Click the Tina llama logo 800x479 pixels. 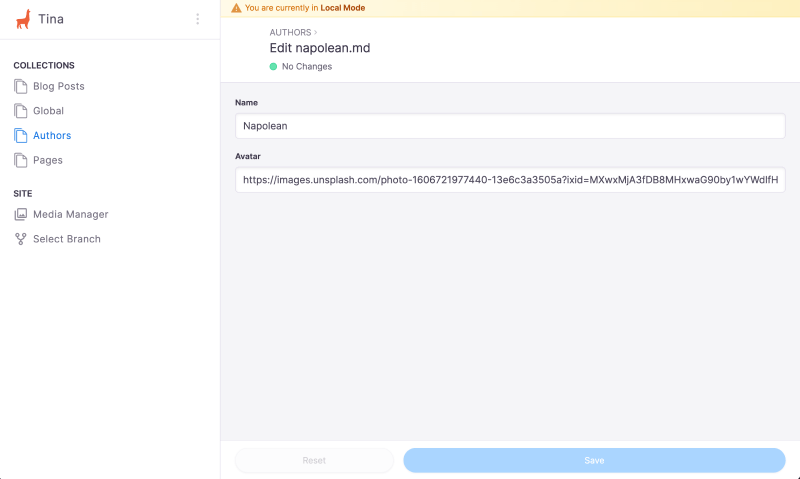point(22,19)
